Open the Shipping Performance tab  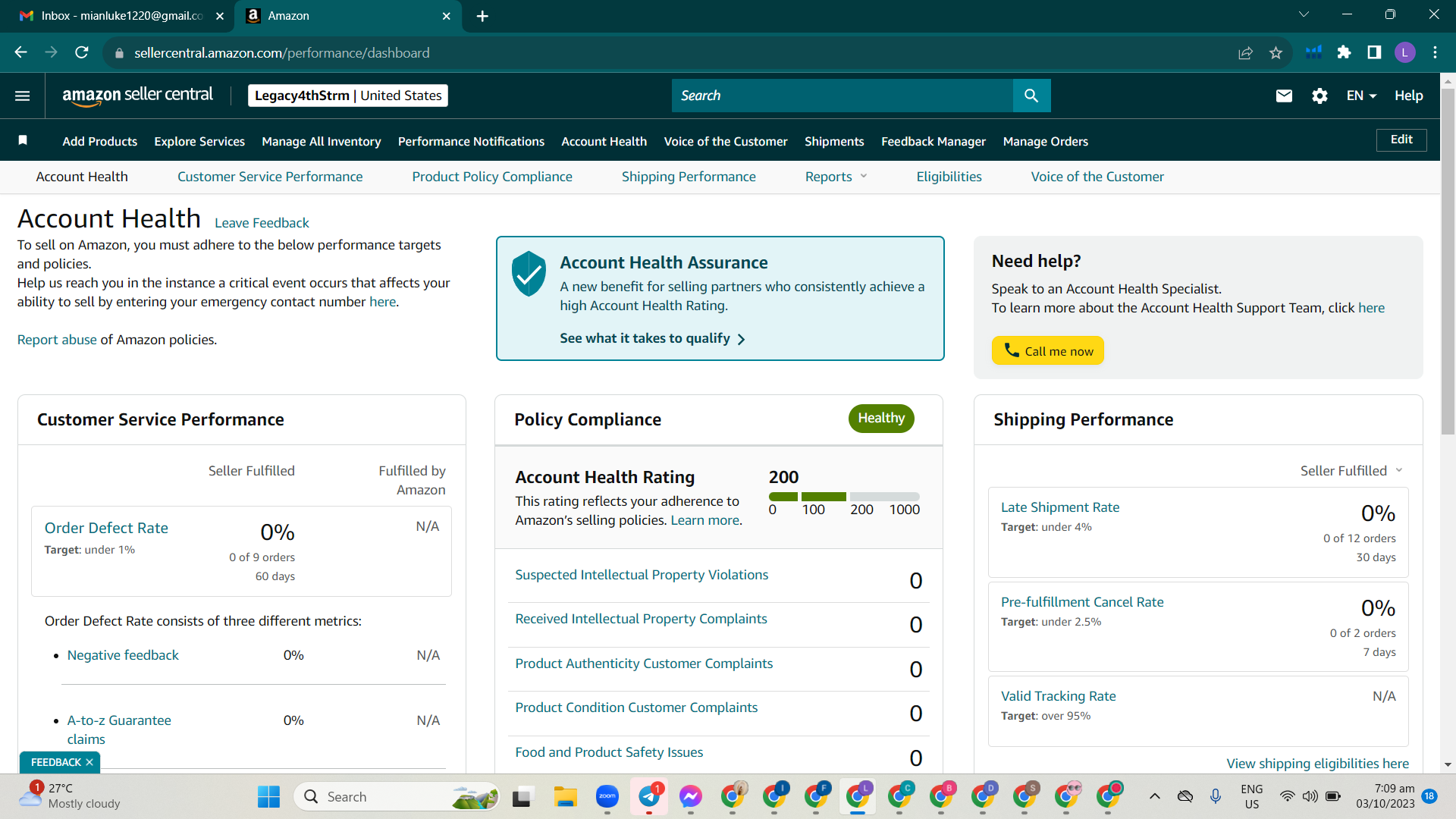pyautogui.click(x=689, y=177)
